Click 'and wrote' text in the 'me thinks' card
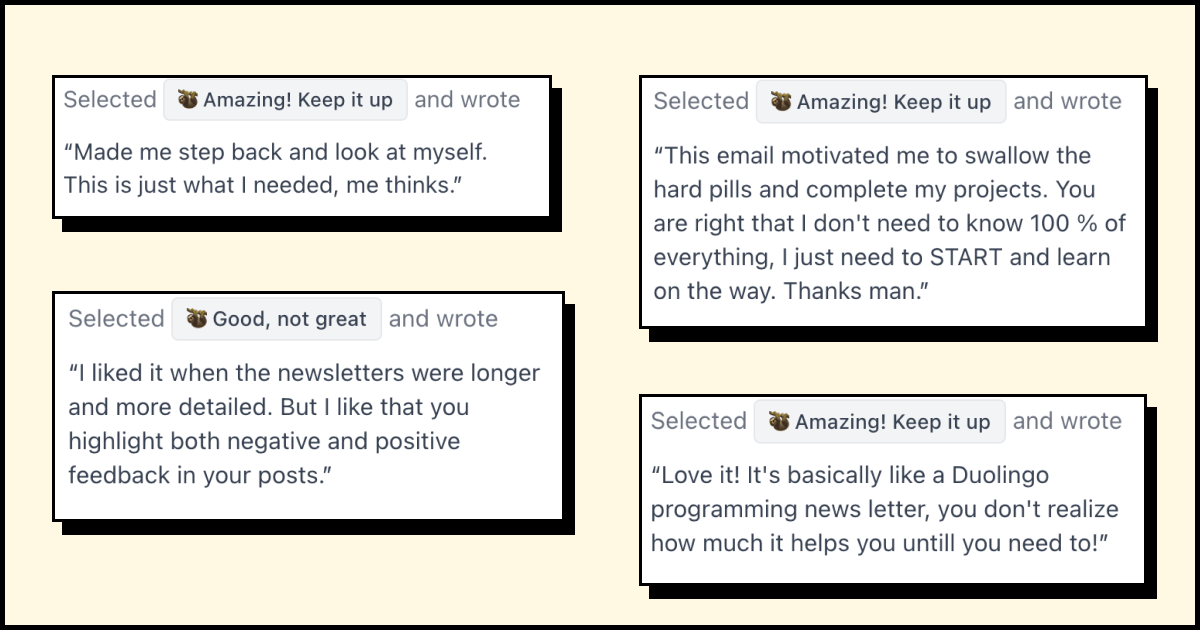The height and width of the screenshot is (630, 1200). point(467,100)
